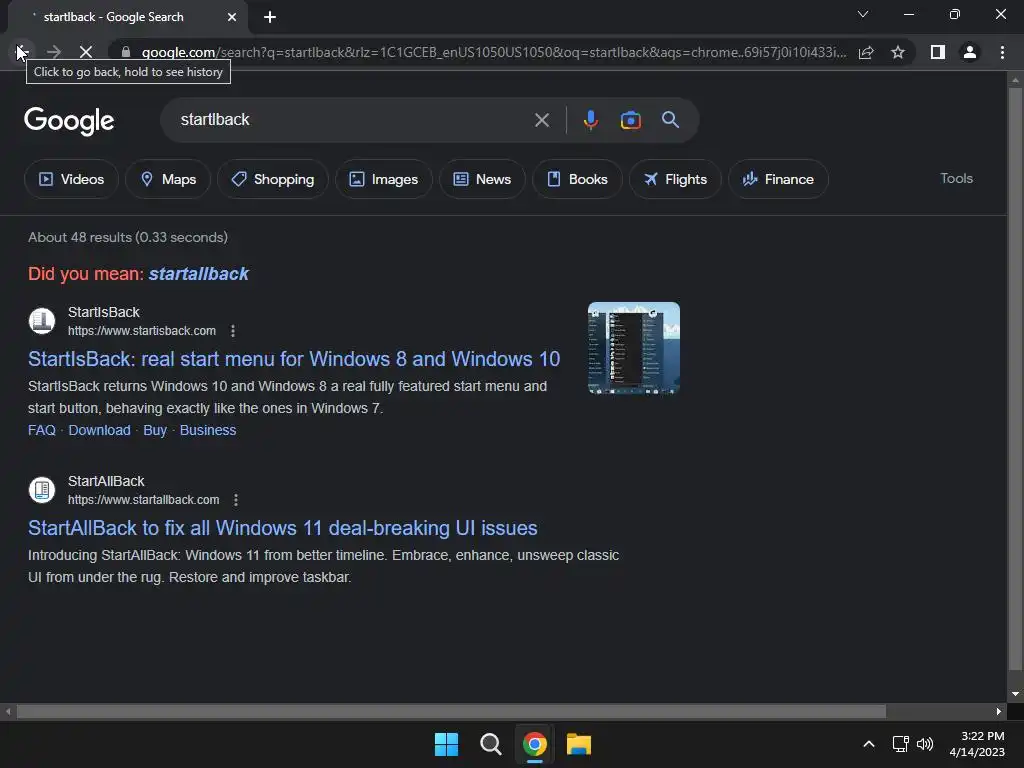The width and height of the screenshot is (1024, 768).
Task: Open the three-dot menu beside startisback.com URL
Action: point(232,331)
